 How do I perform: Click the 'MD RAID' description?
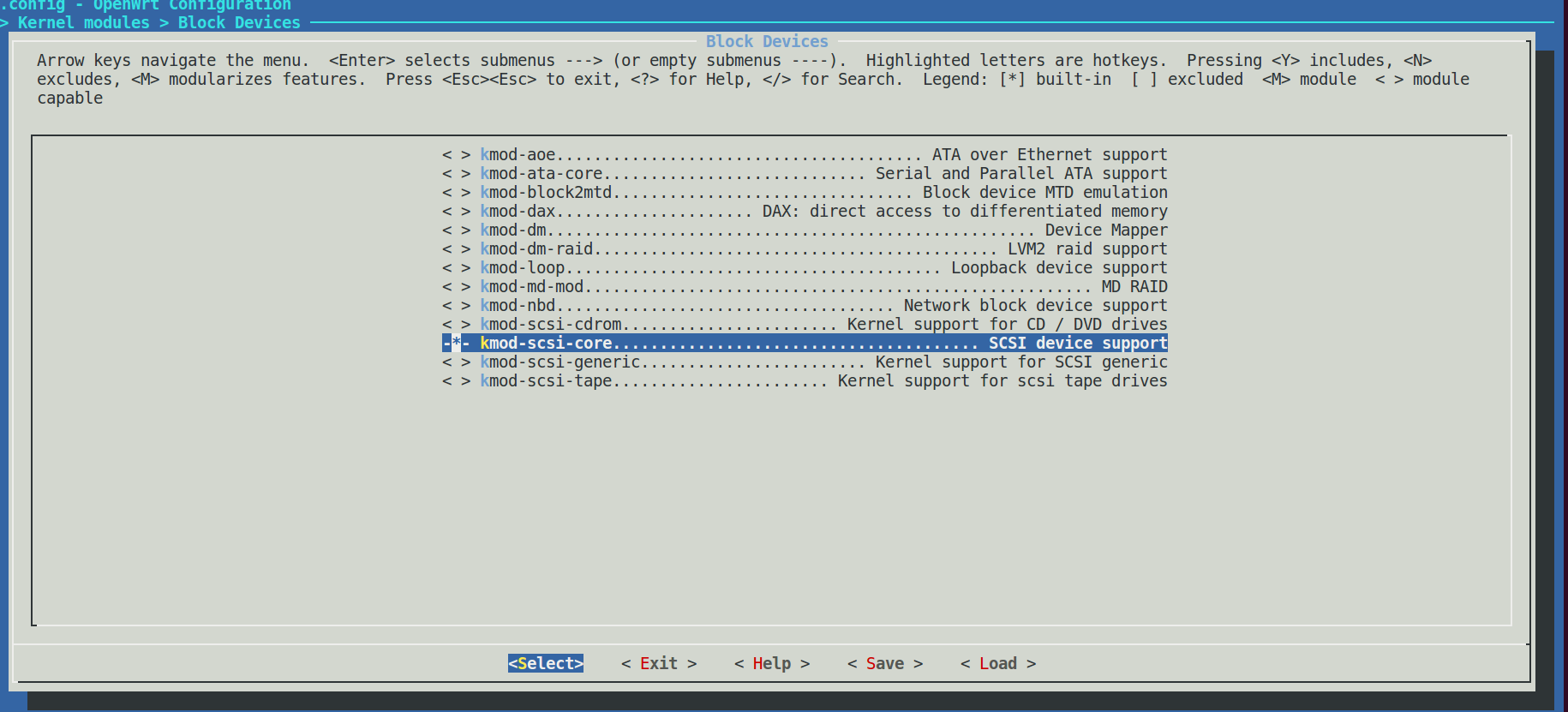click(1134, 287)
